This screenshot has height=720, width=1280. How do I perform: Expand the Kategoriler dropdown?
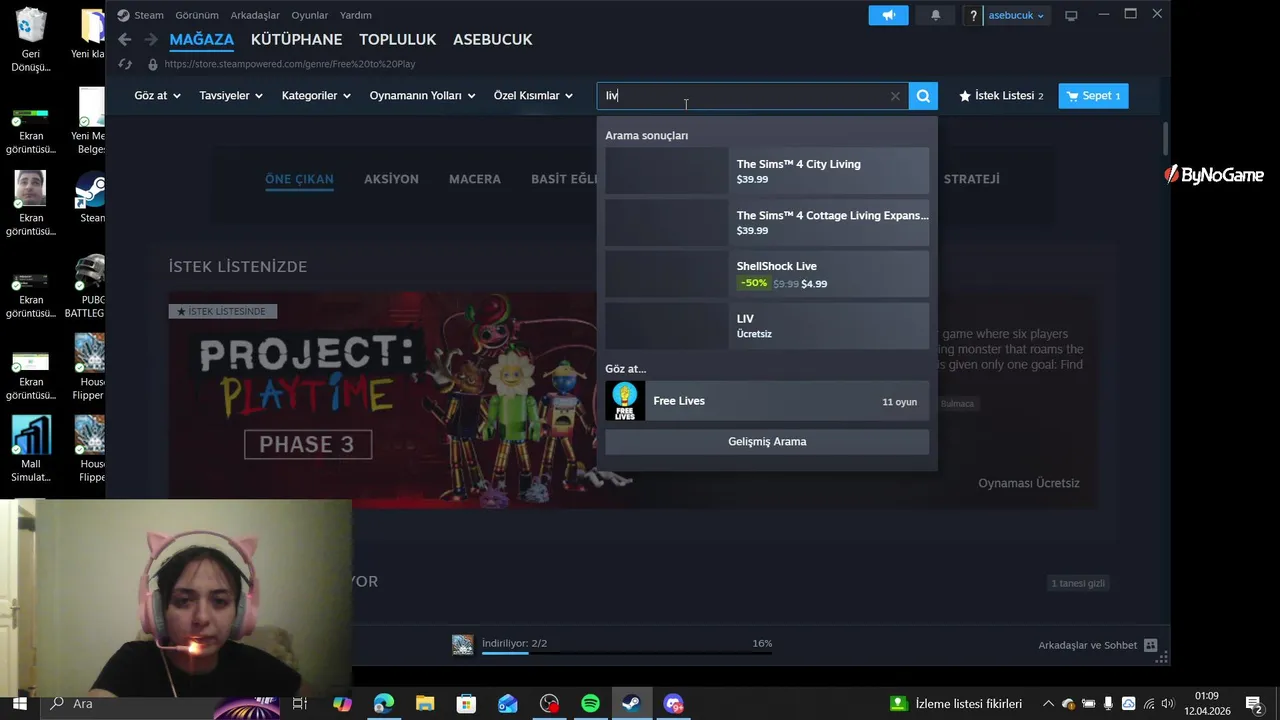click(316, 96)
